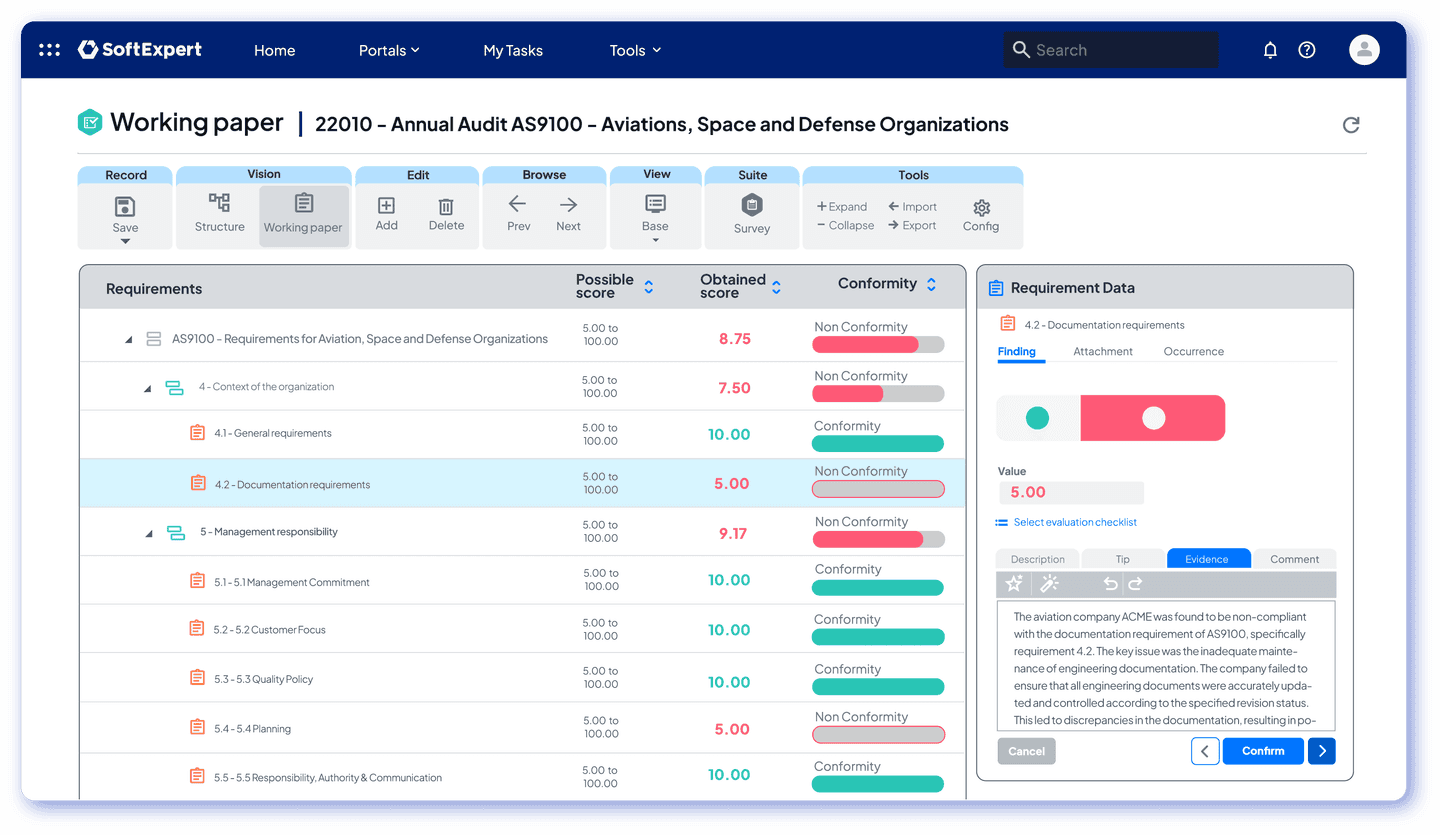Open the Config gear tool

(x=981, y=208)
